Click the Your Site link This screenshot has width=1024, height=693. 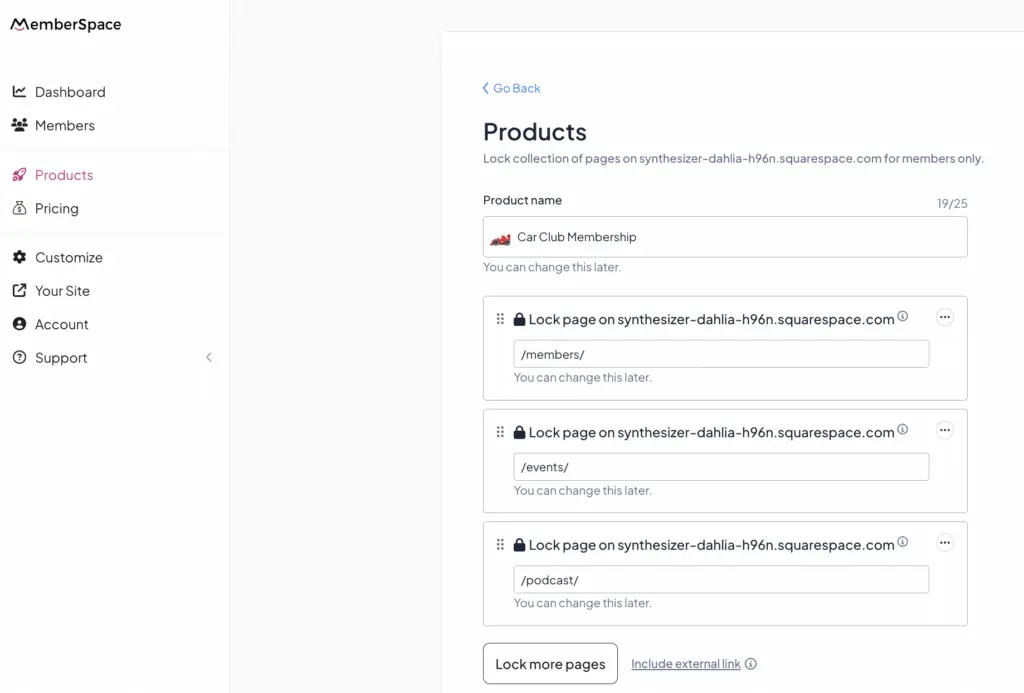click(x=62, y=291)
